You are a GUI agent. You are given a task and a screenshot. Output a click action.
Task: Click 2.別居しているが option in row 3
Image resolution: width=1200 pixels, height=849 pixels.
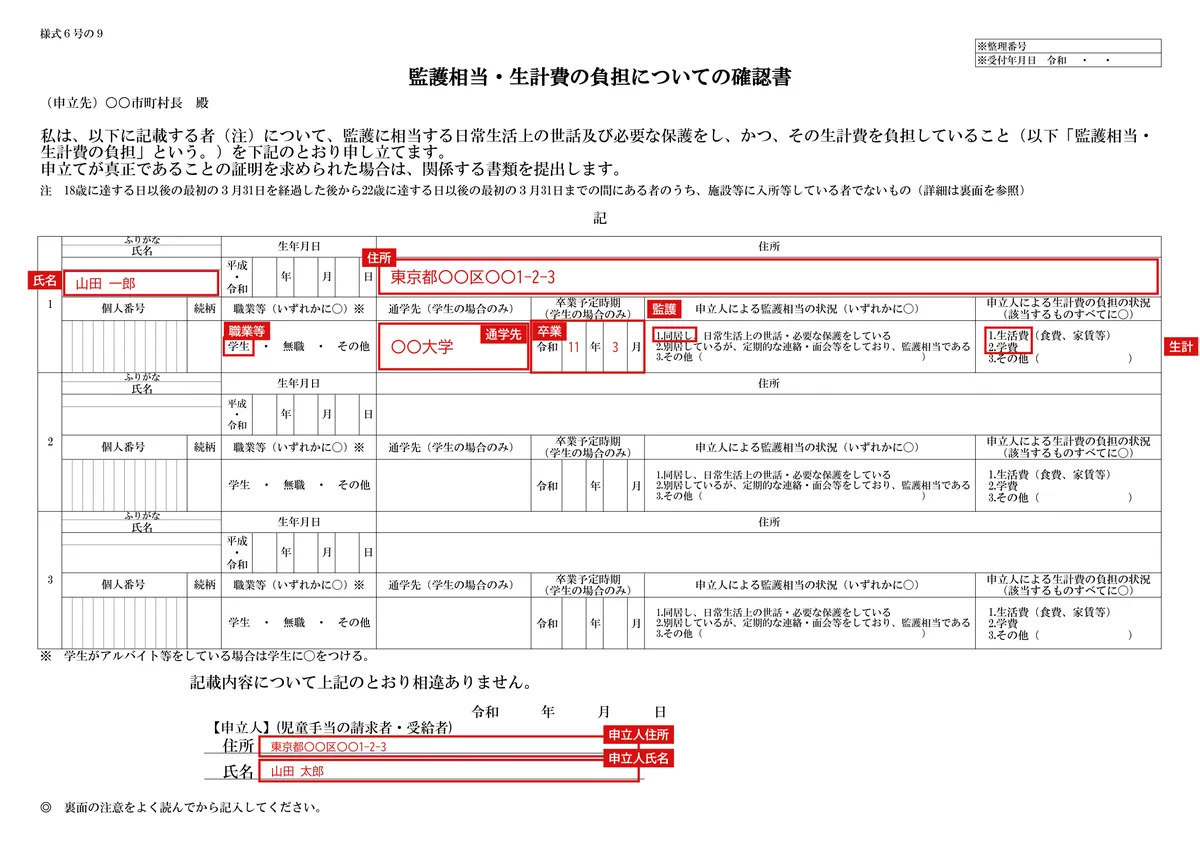[x=813, y=623]
